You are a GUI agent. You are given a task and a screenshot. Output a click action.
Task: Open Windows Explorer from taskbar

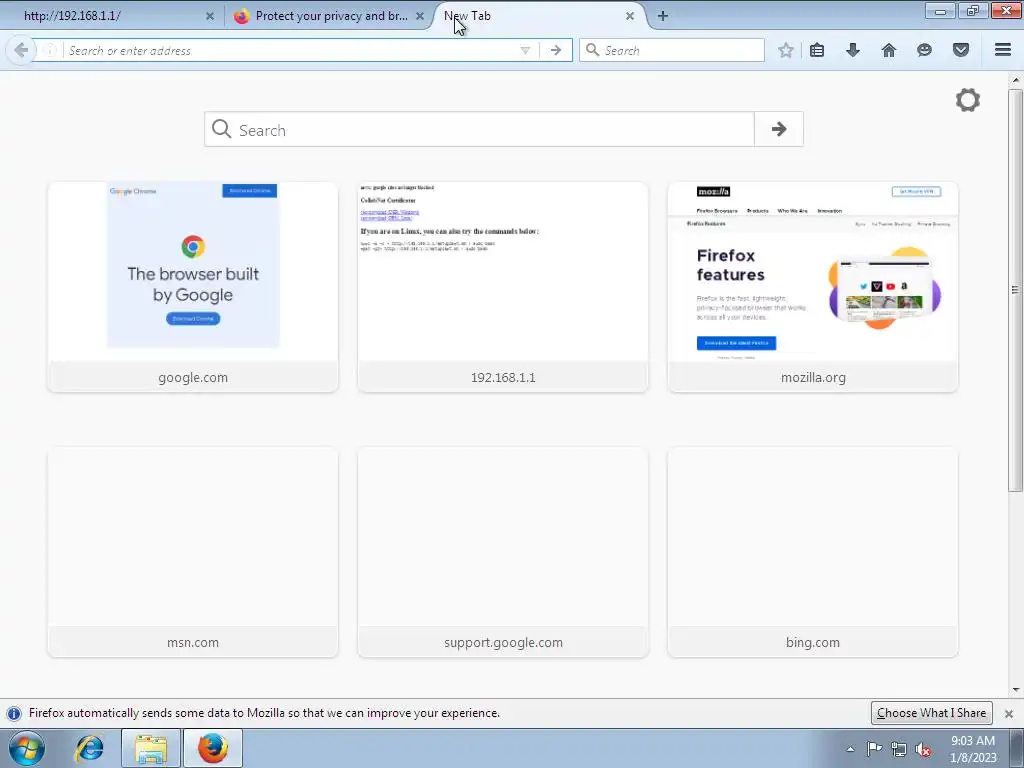click(x=151, y=748)
